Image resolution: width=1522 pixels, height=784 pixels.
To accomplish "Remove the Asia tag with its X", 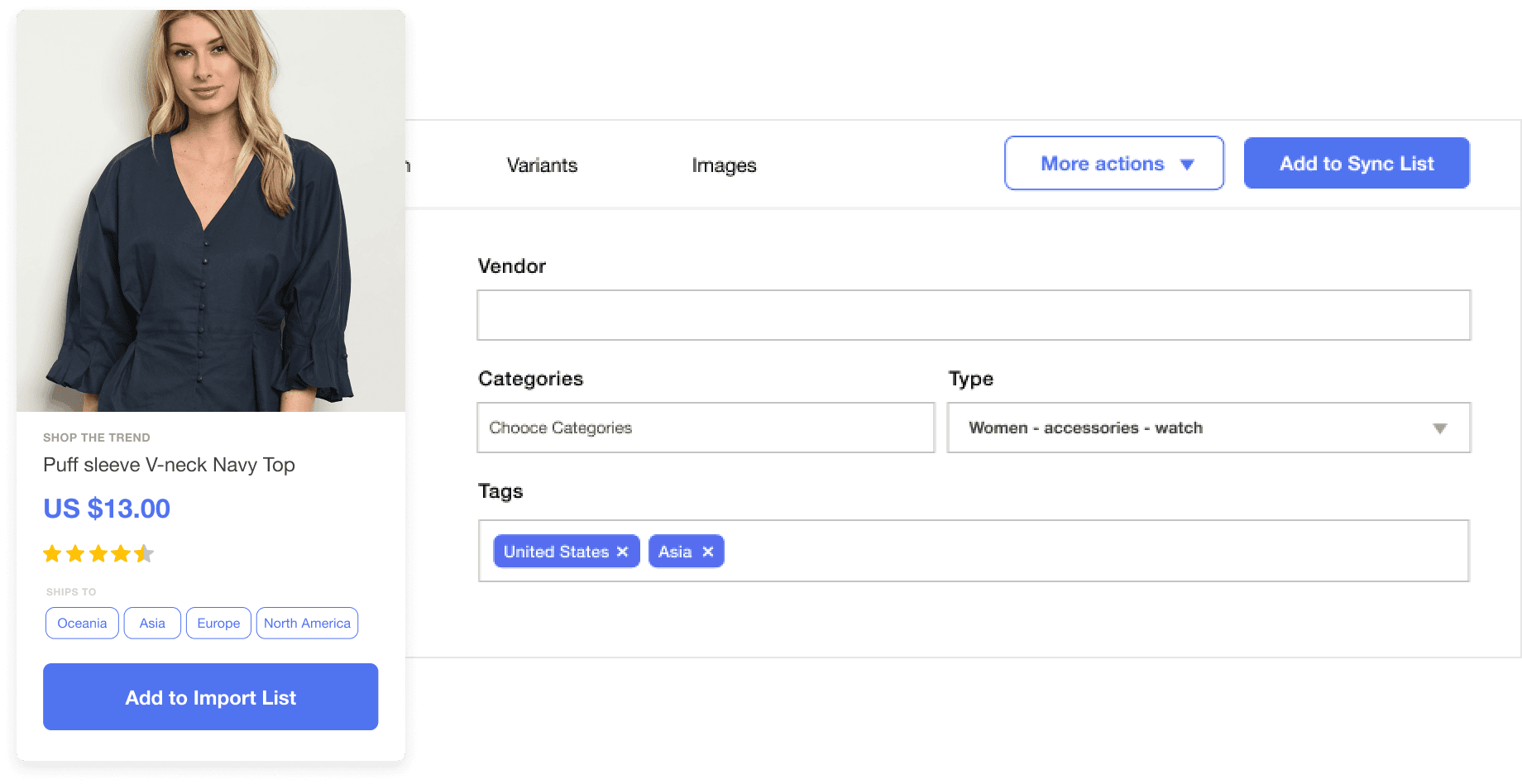I will [708, 552].
